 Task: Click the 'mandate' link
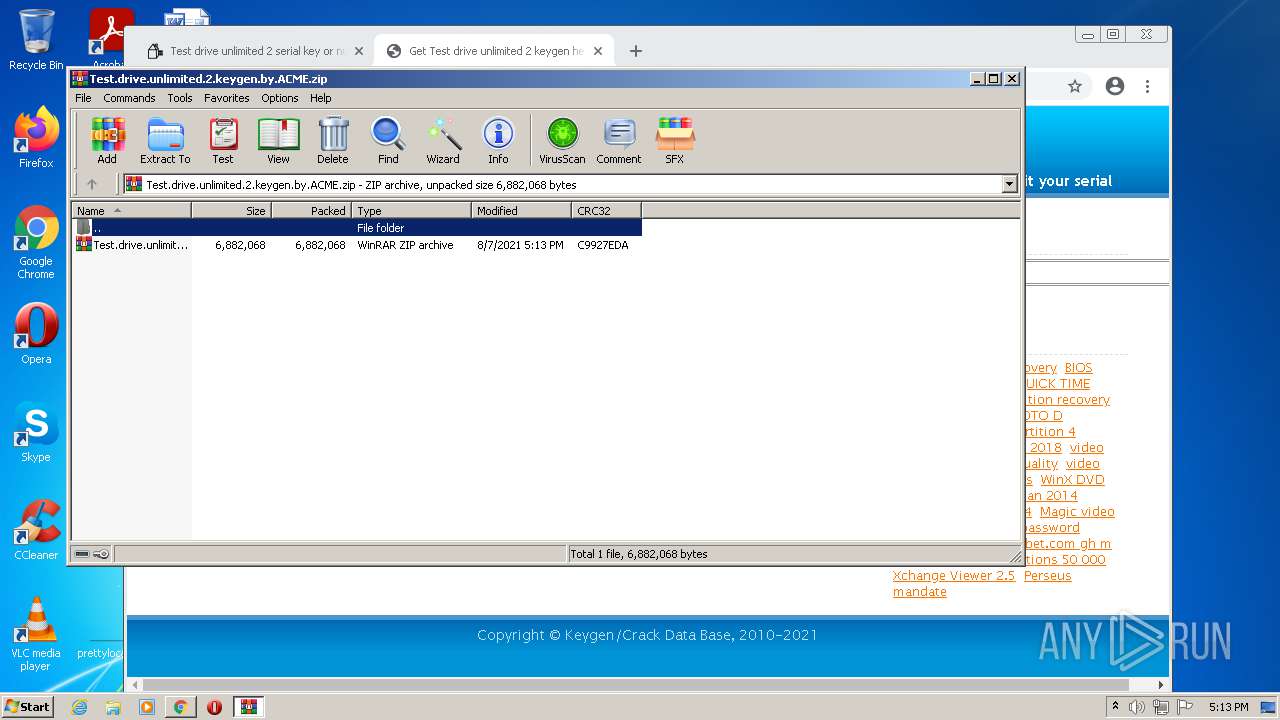[x=920, y=592]
